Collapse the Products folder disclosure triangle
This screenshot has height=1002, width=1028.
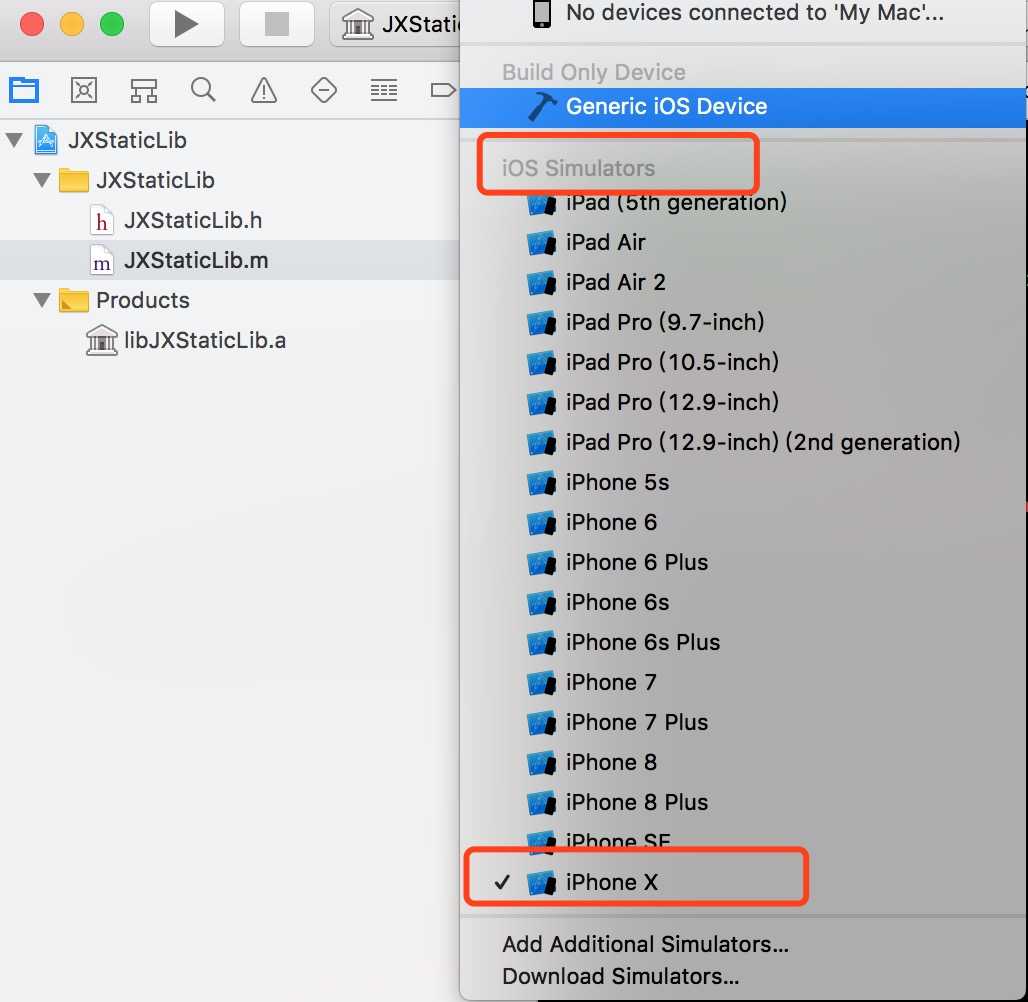pyautogui.click(x=42, y=300)
